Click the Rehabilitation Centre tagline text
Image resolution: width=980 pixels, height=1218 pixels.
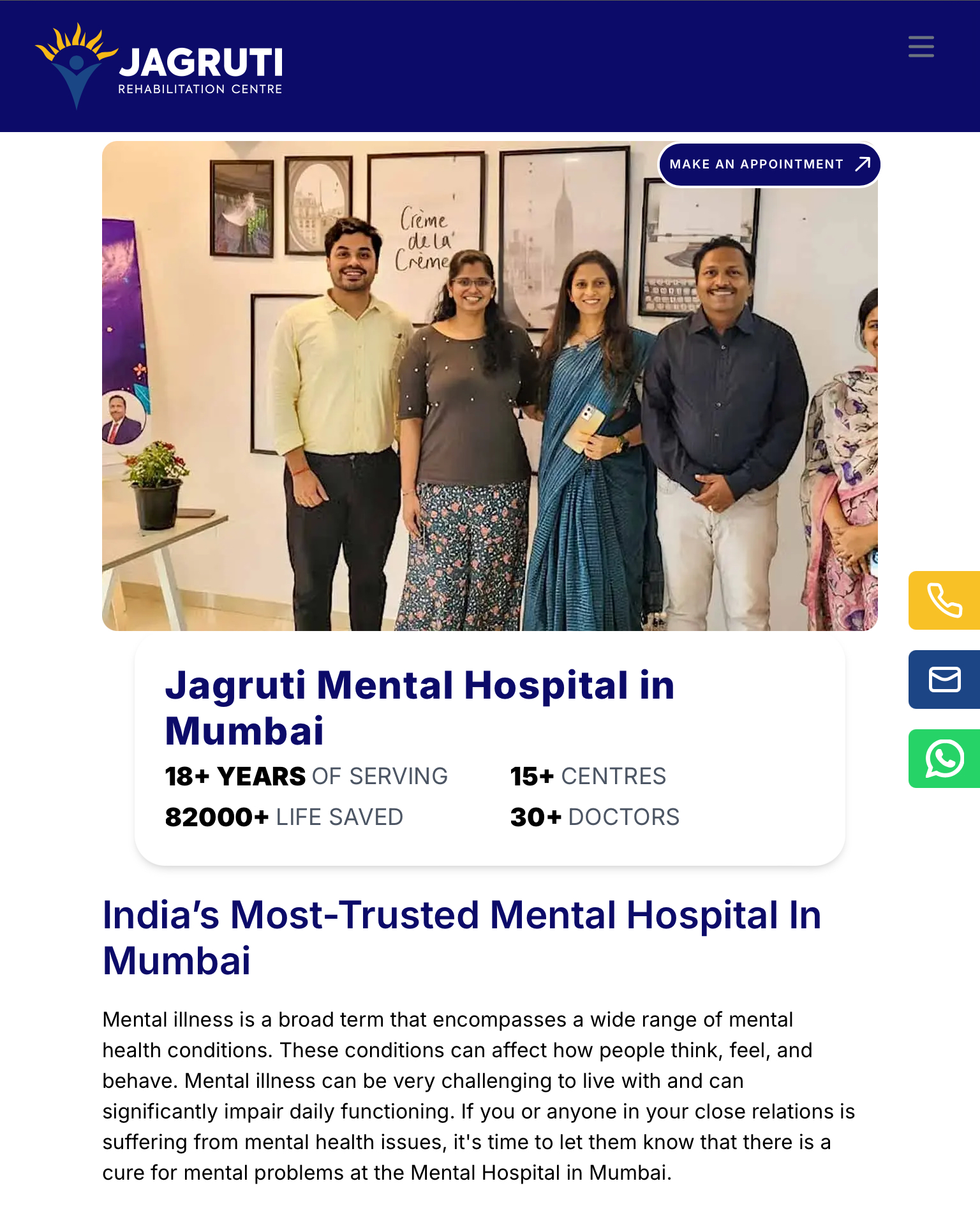[200, 89]
